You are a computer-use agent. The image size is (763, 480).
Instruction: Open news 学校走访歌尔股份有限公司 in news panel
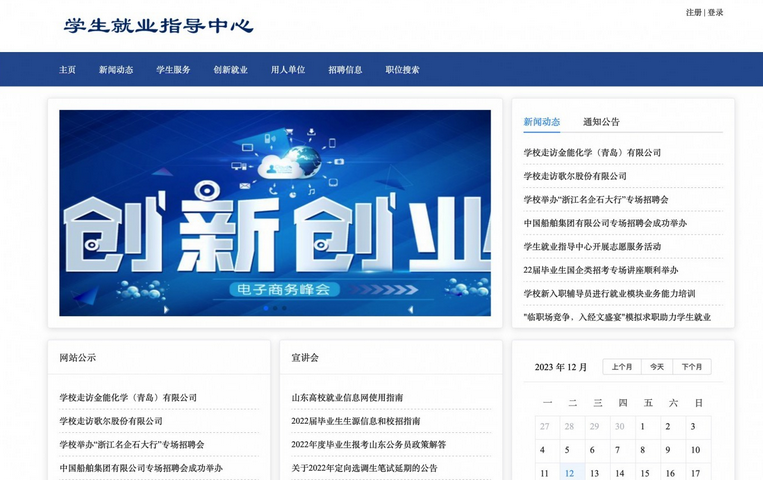coord(575,176)
